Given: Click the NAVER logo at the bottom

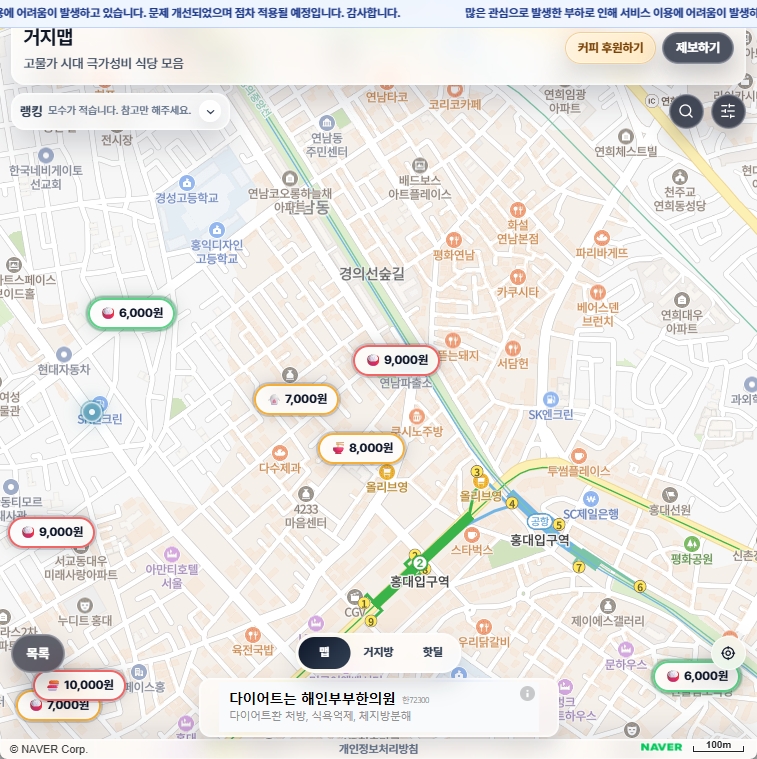Looking at the screenshot, I should coord(661,747).
